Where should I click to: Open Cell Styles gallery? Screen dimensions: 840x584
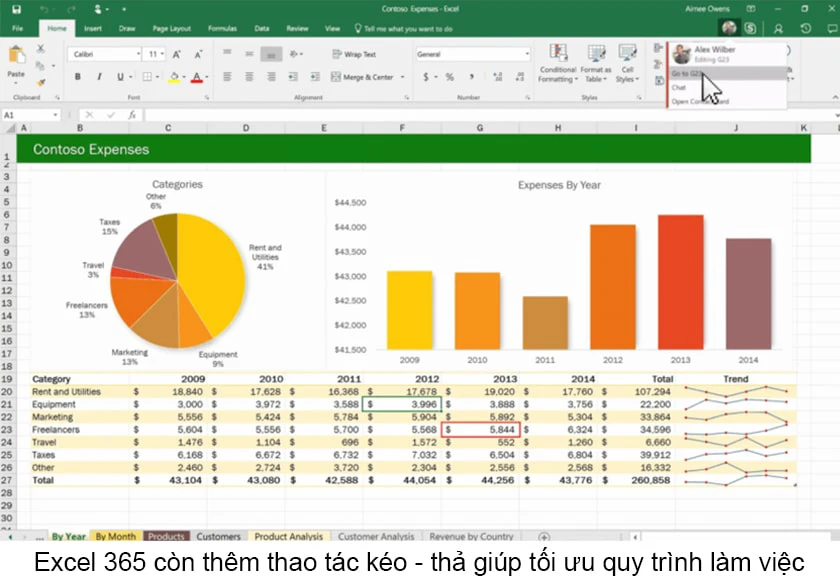(x=627, y=64)
